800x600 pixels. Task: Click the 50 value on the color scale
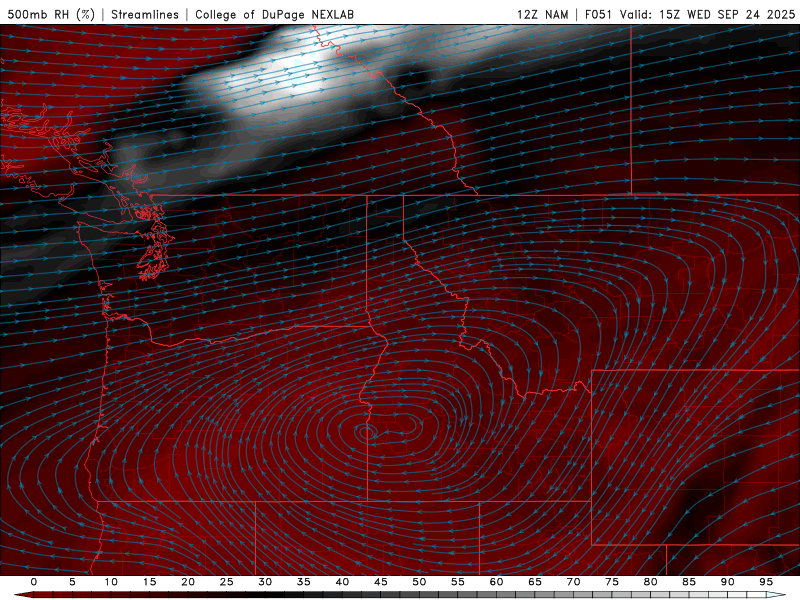(419, 582)
